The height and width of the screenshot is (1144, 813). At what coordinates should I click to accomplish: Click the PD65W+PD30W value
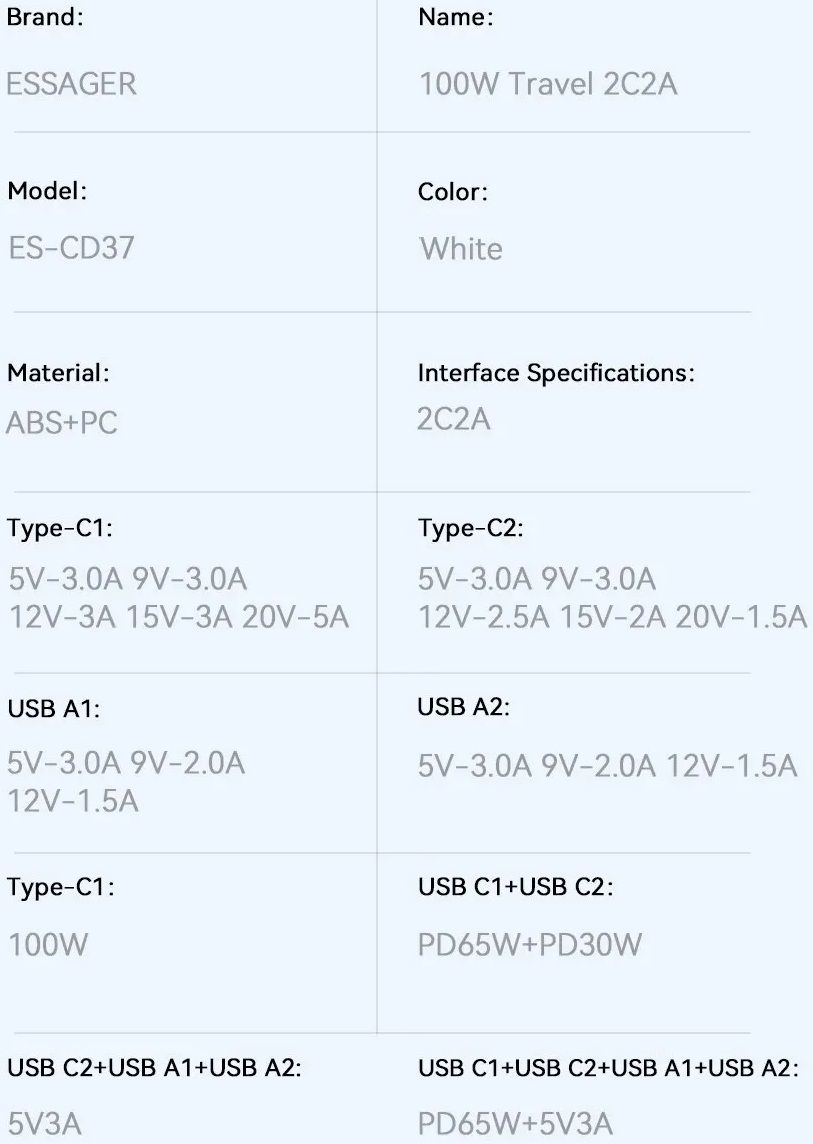point(530,944)
